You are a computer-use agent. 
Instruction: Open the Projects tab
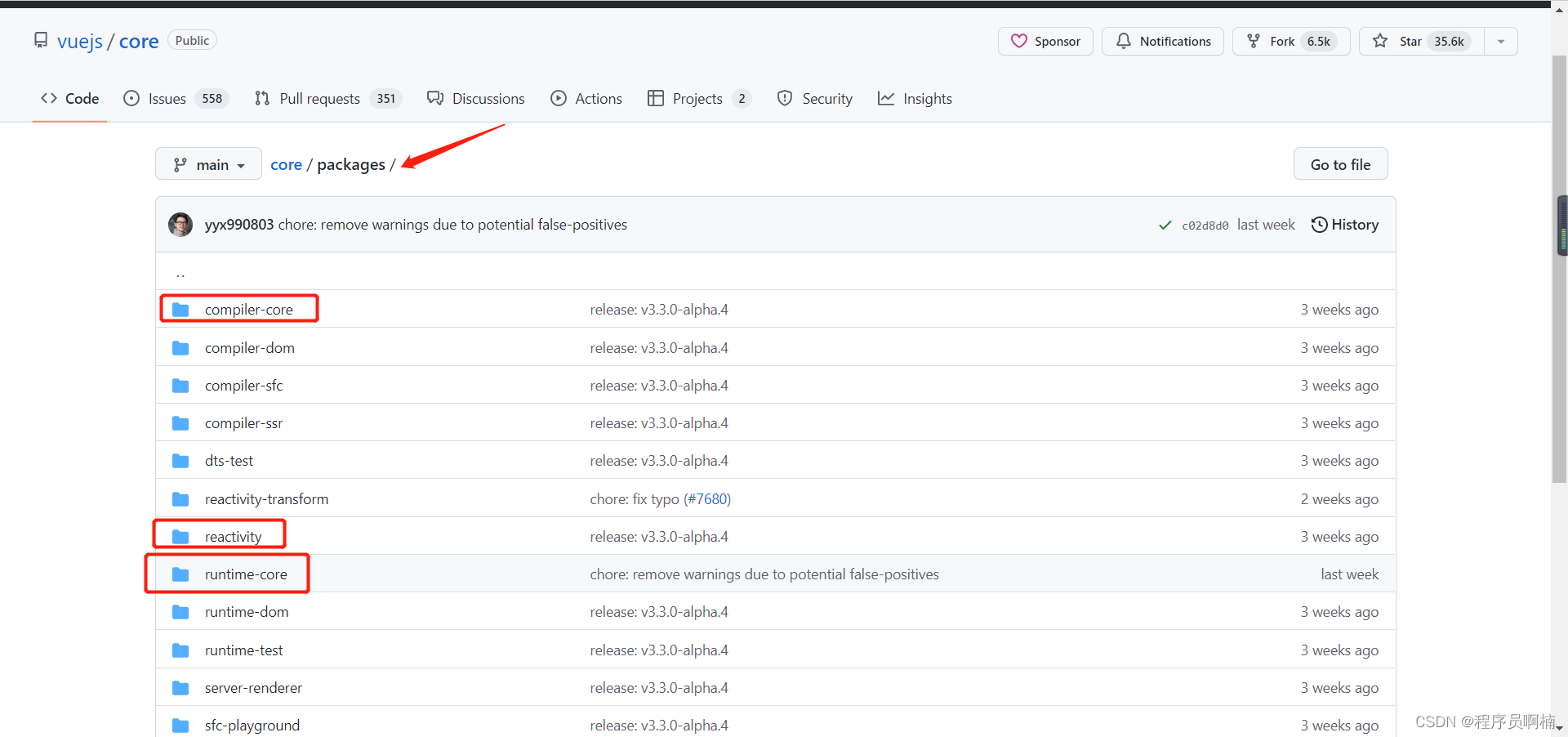(699, 99)
